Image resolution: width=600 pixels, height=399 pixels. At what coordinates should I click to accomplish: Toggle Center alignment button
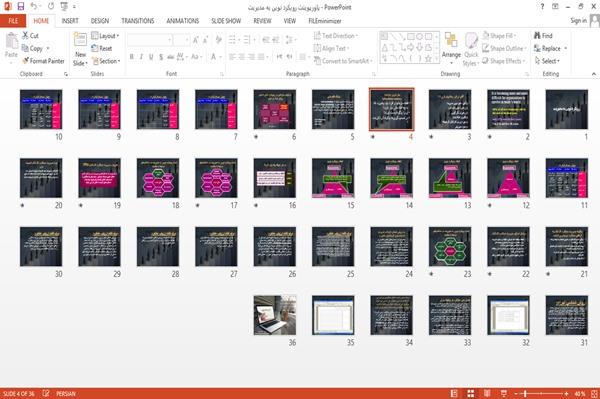[x=241, y=57]
